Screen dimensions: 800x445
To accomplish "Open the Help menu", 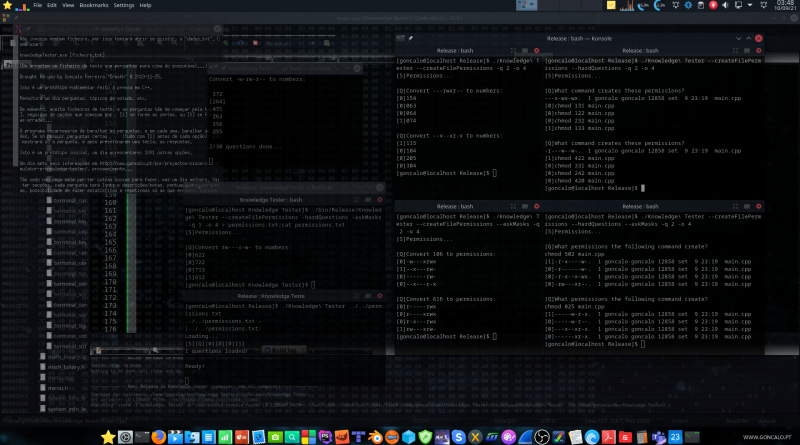I will click(146, 5).
